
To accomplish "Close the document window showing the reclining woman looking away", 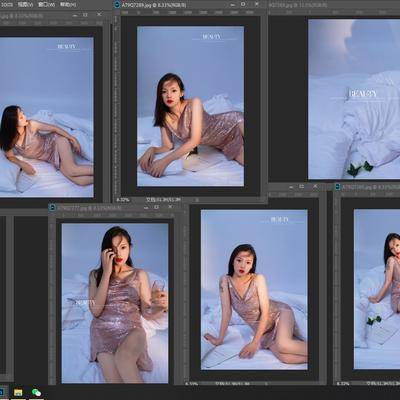I will pyautogui.click(x=99, y=15).
